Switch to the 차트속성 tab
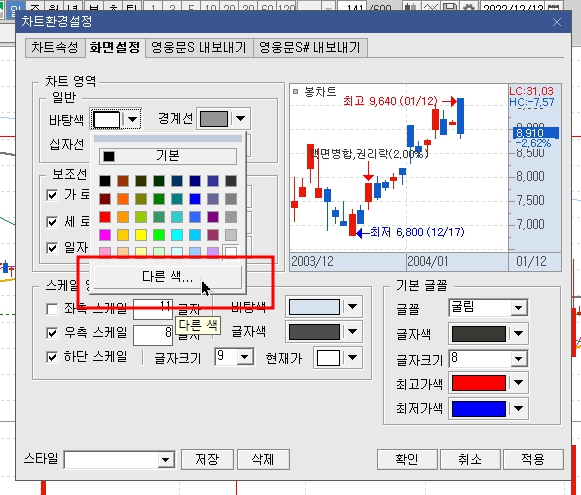Image resolution: width=581 pixels, height=495 pixels. point(55,47)
